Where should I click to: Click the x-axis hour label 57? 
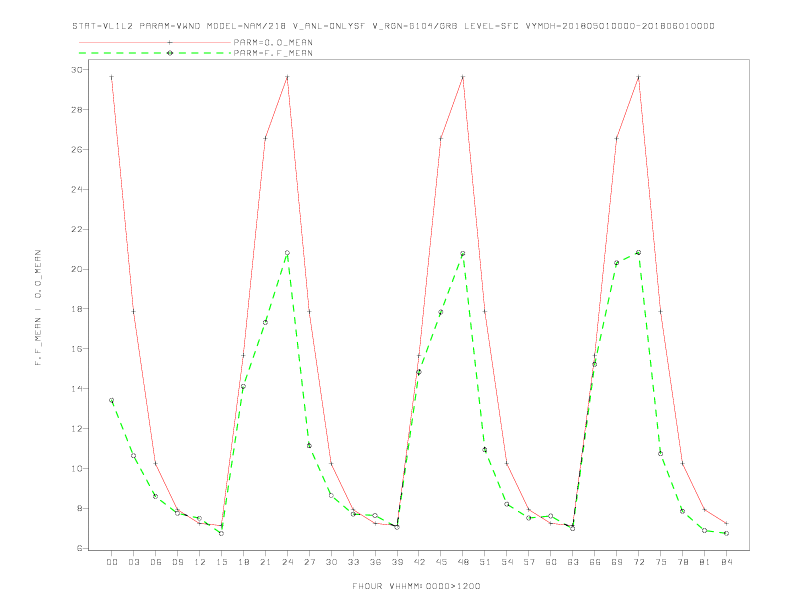529,562
